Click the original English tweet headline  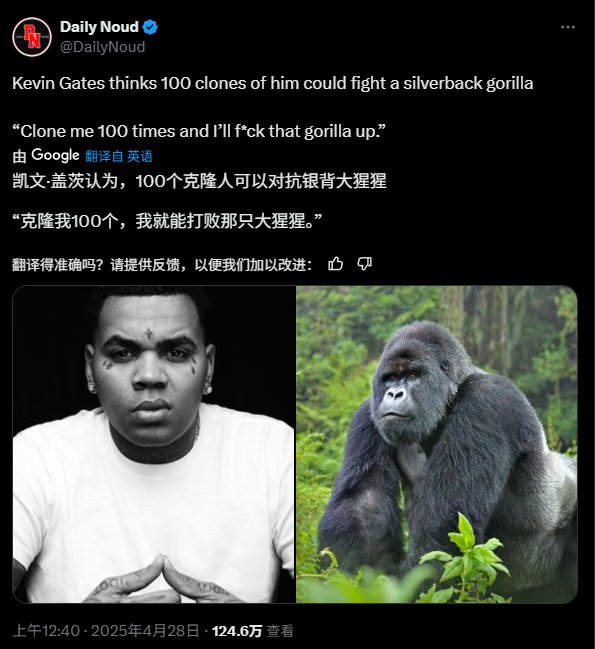click(273, 83)
